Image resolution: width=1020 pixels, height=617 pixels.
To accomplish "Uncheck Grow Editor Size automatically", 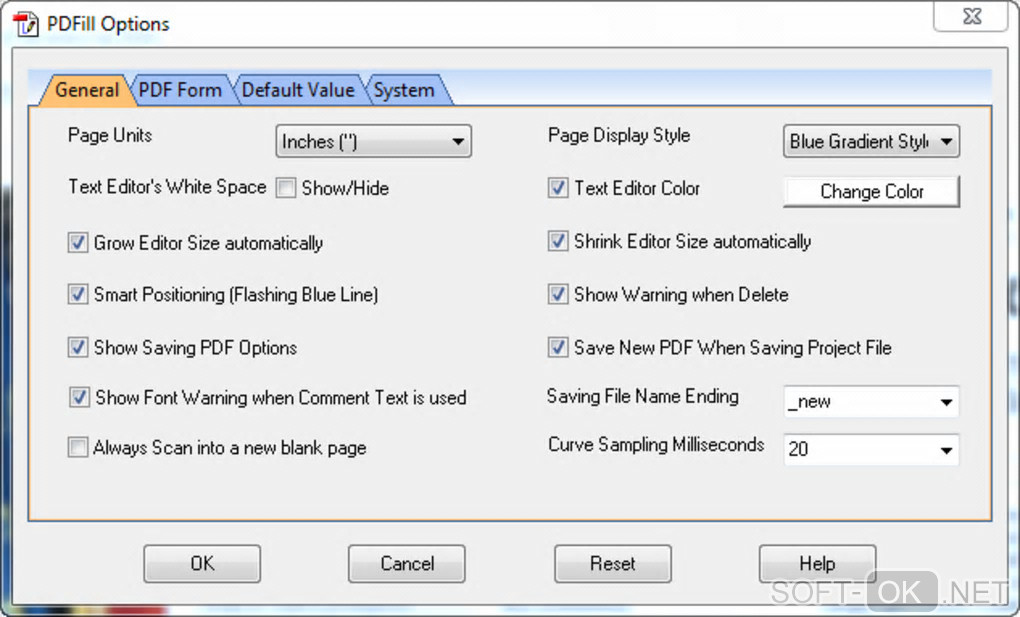I will [x=78, y=242].
